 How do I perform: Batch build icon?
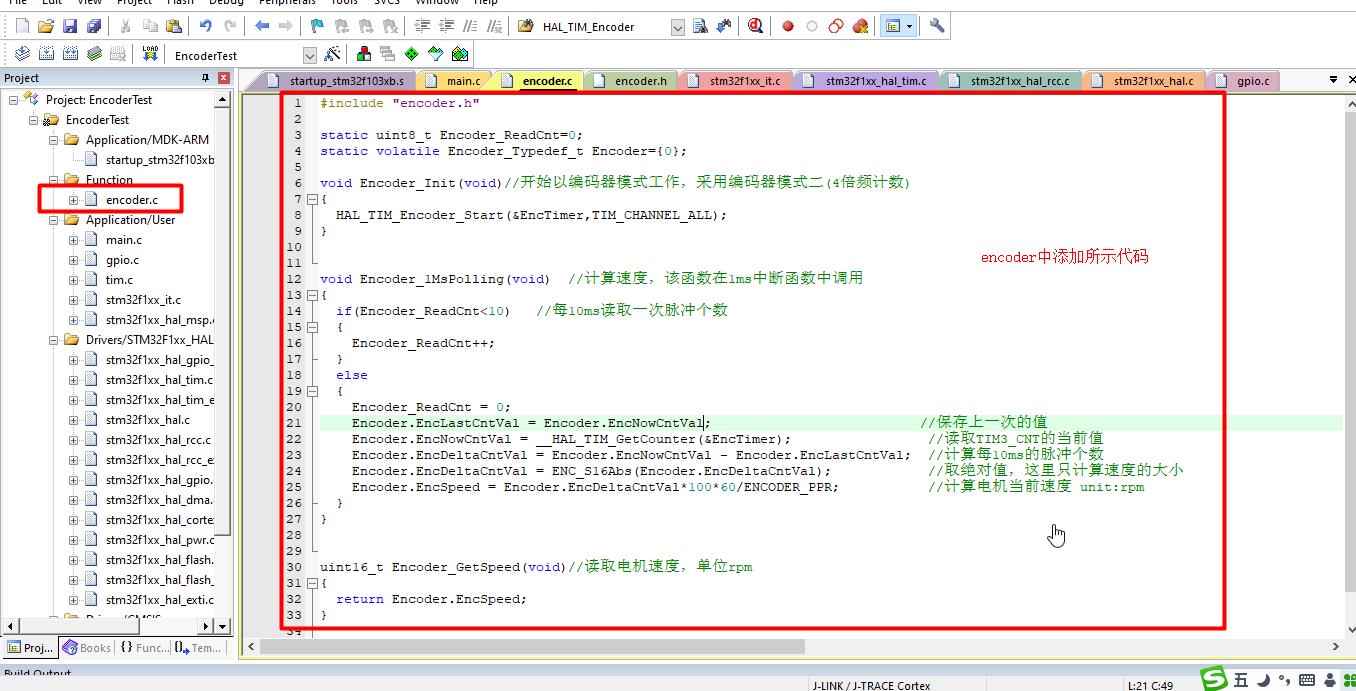pos(94,54)
